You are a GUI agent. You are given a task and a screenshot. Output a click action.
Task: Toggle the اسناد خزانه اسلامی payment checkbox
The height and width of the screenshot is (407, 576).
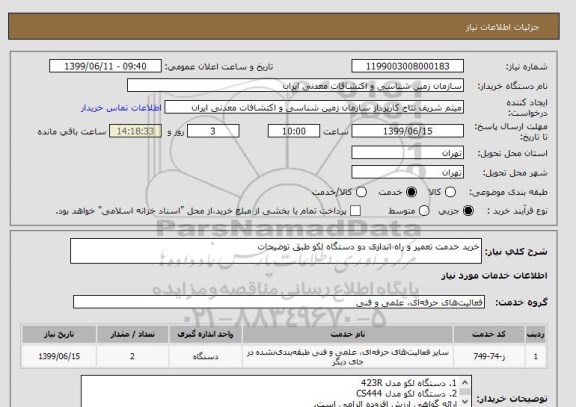[x=355, y=211]
